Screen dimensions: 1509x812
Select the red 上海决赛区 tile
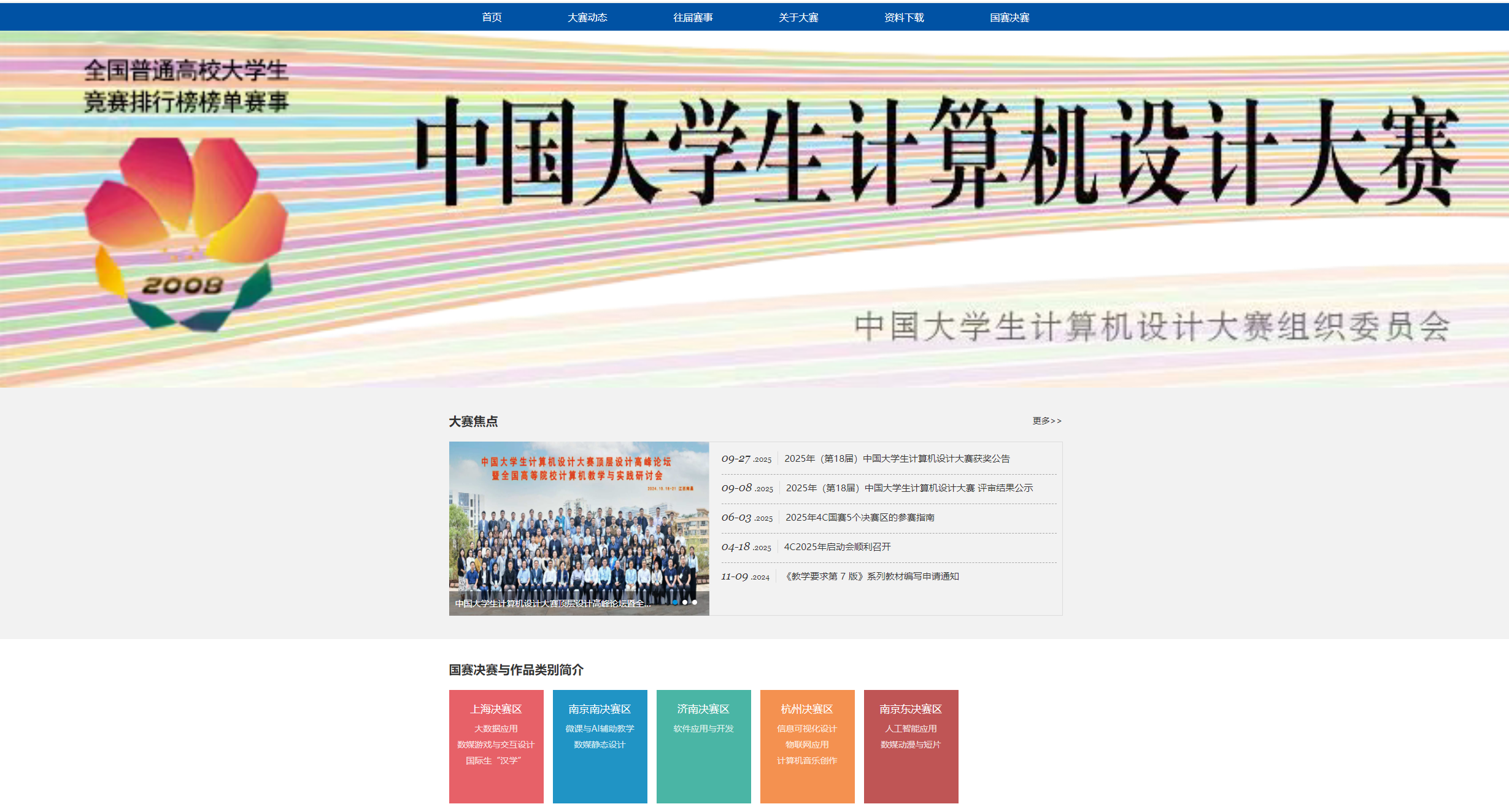pyautogui.click(x=496, y=746)
